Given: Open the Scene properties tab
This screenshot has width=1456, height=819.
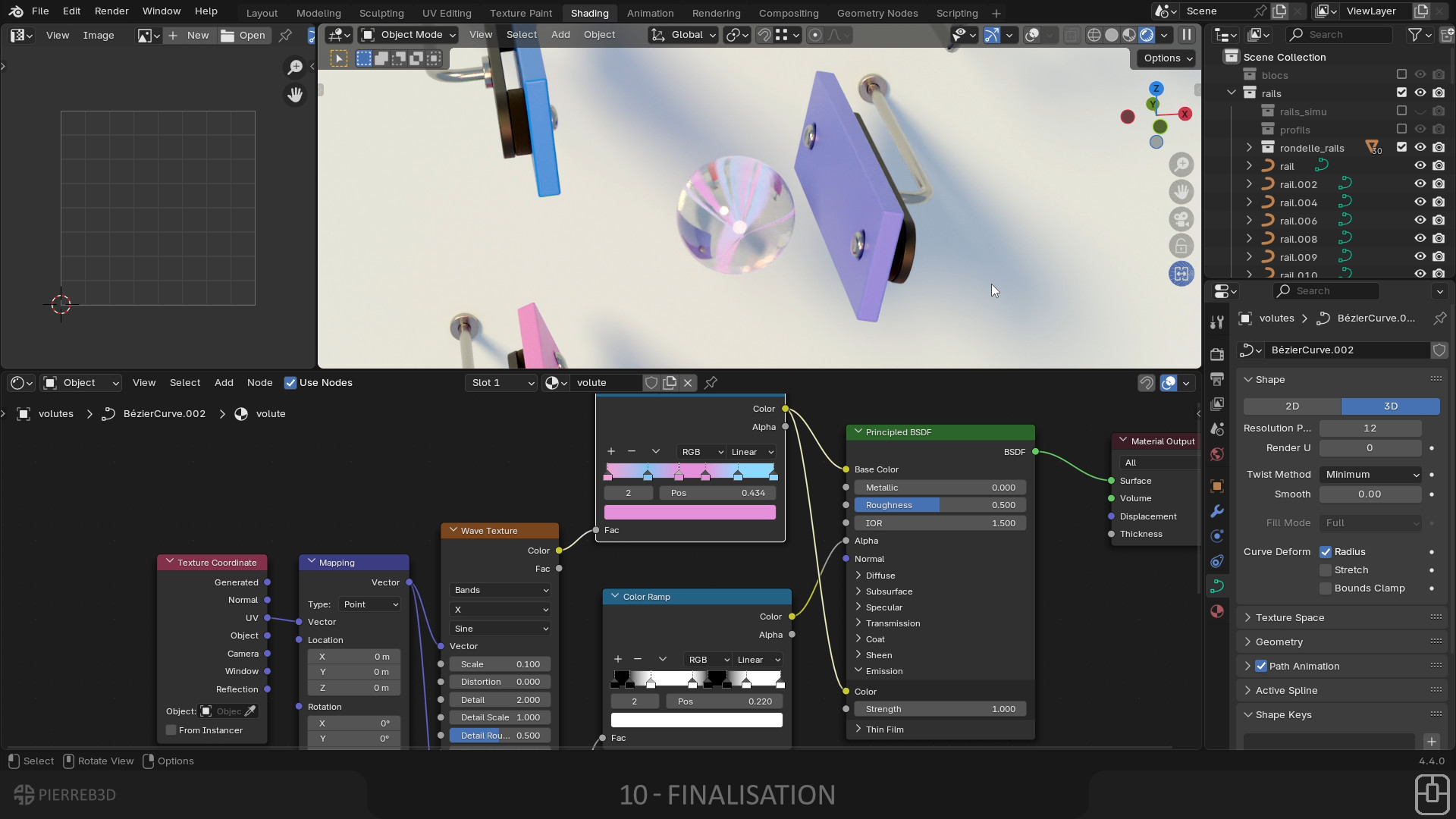Looking at the screenshot, I should click(1217, 428).
